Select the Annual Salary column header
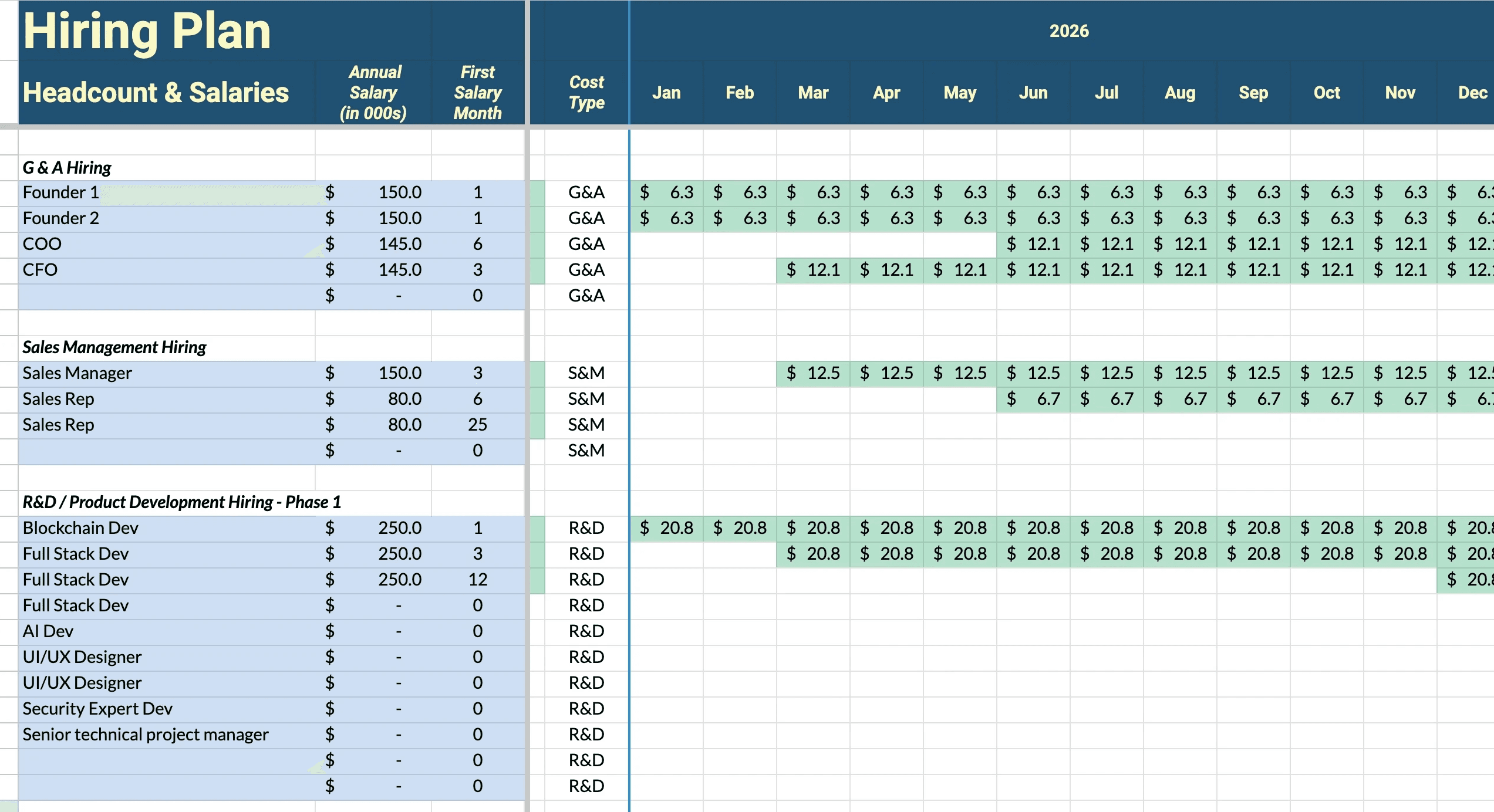Screen dimensions: 1494x812 373,92
